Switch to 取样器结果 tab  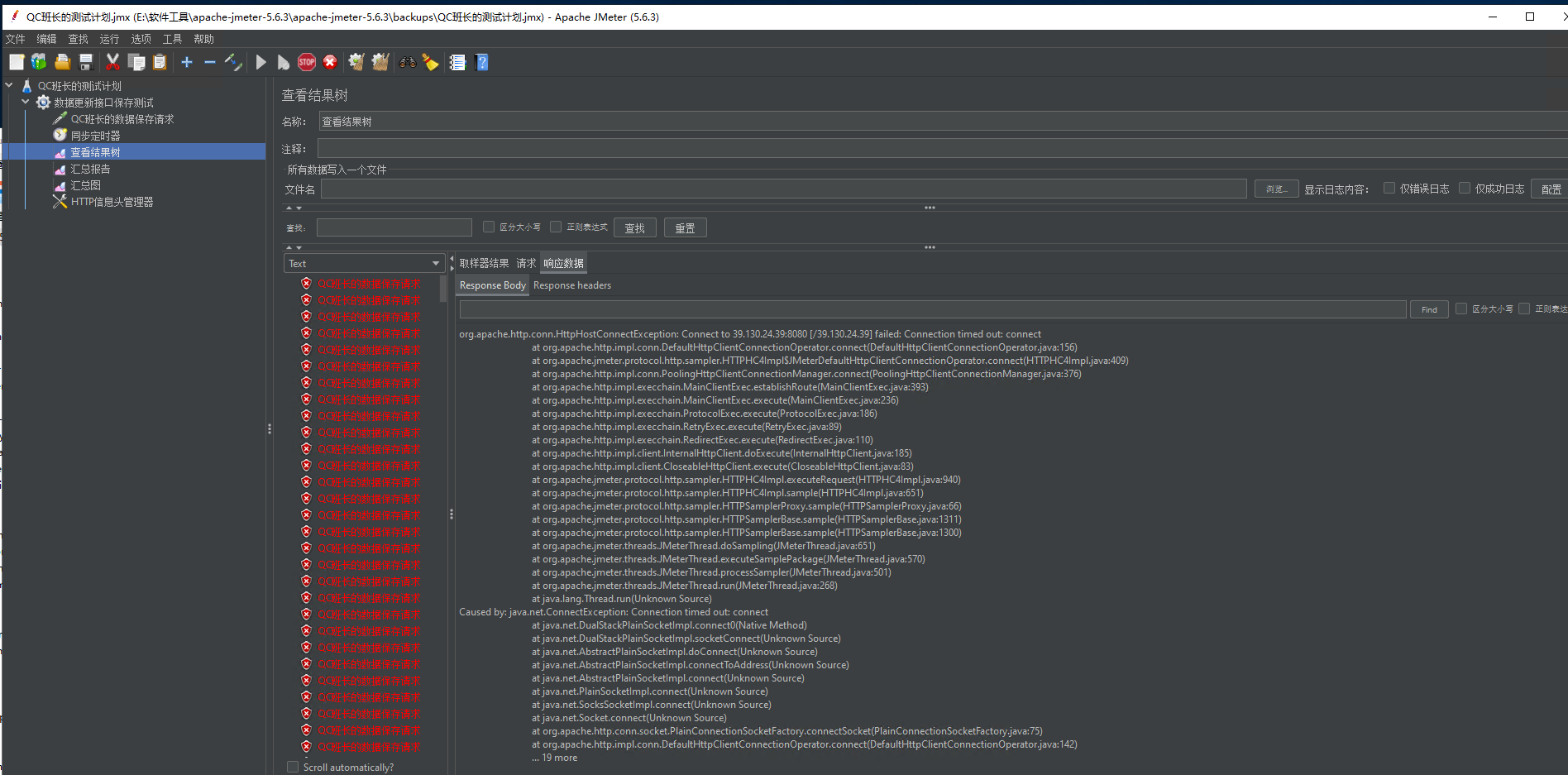(x=485, y=263)
